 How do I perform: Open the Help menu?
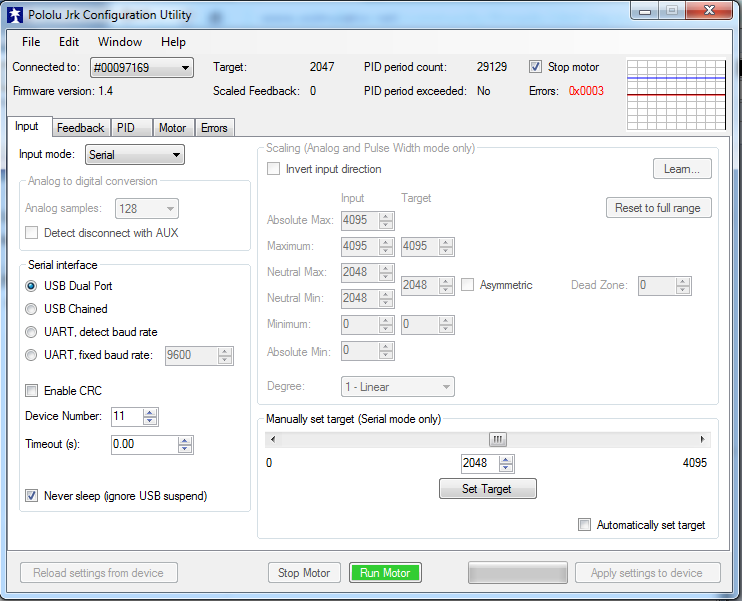(x=173, y=42)
